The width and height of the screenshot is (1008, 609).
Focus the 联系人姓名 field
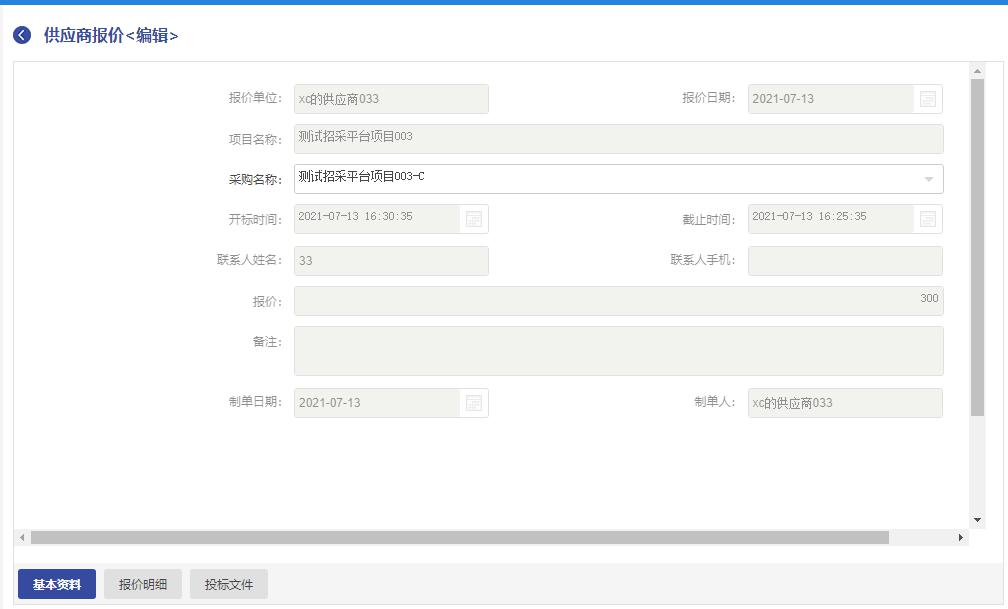point(391,261)
